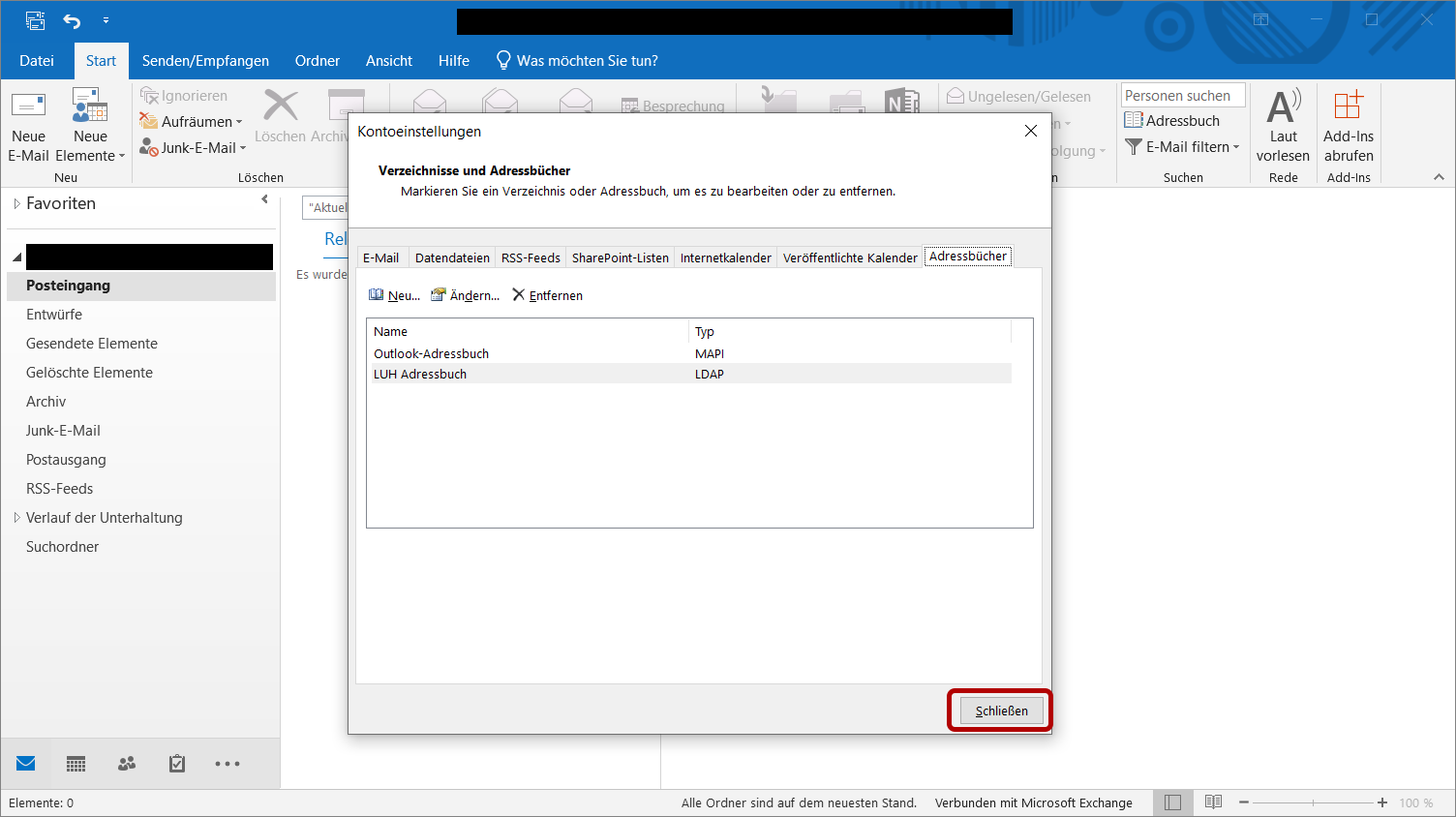Screen dimensions: 1456x817
Task: Select the Suchordner folder
Action: coord(141,547)
